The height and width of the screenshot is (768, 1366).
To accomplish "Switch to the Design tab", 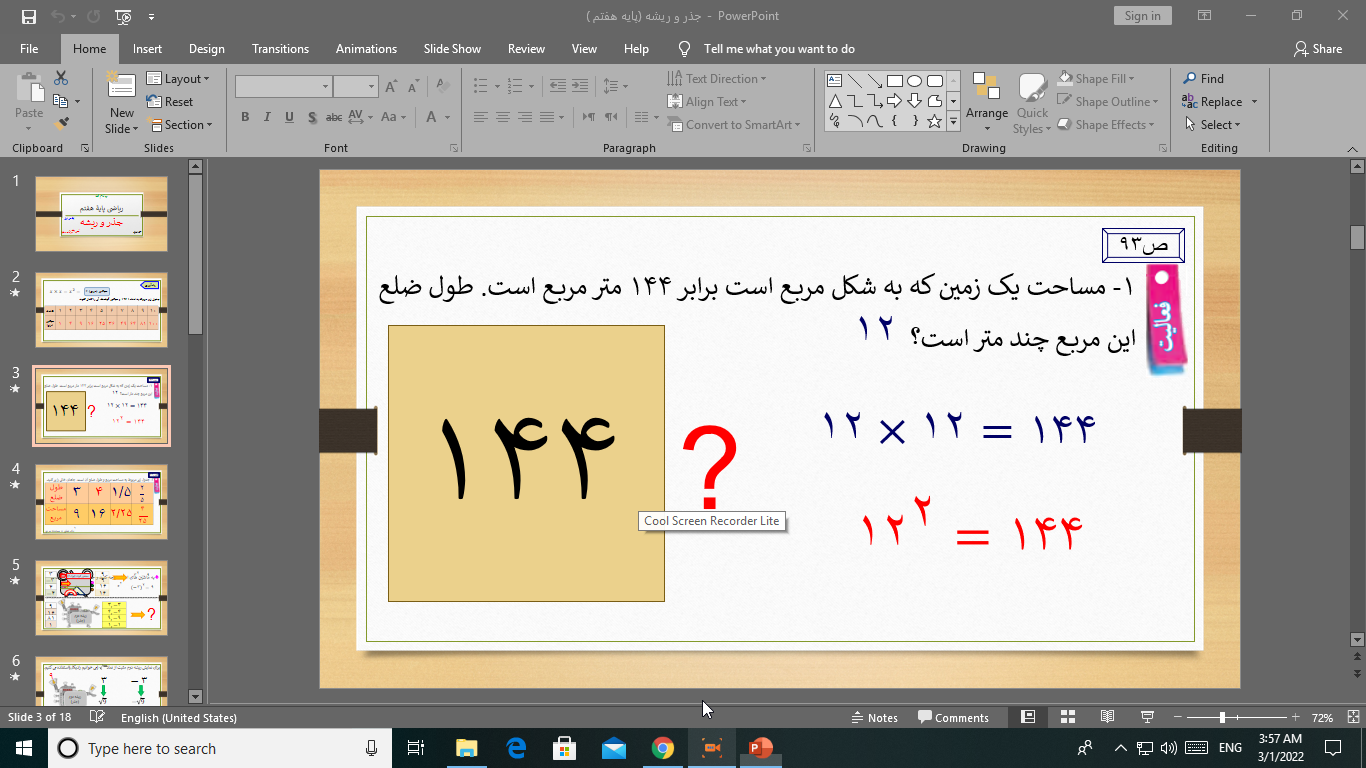I will tap(206, 49).
